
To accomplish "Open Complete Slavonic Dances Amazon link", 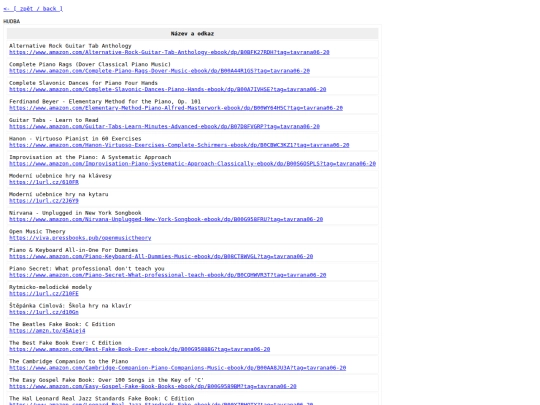I will (167, 89).
